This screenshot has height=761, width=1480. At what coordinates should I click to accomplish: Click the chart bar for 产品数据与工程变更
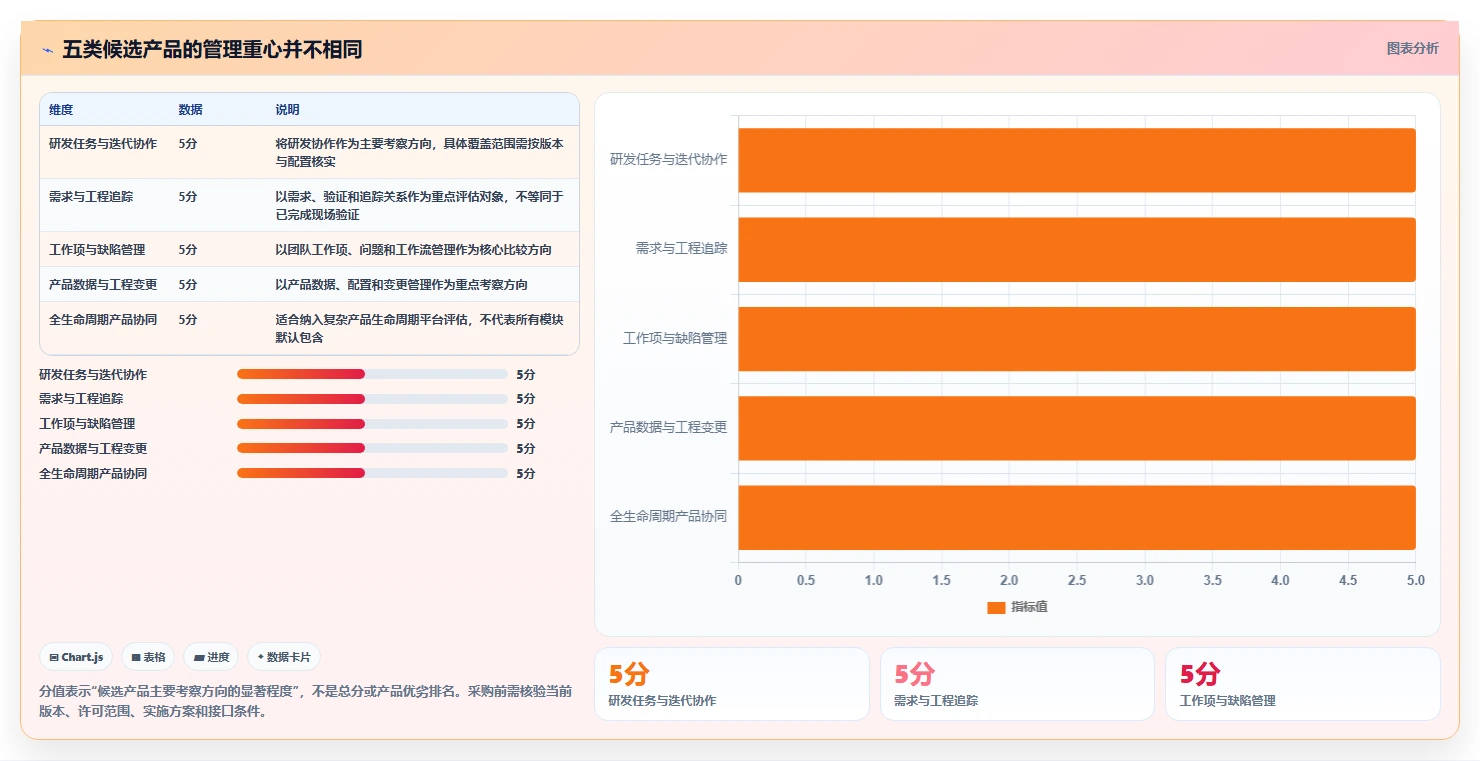pyautogui.click(x=1077, y=428)
